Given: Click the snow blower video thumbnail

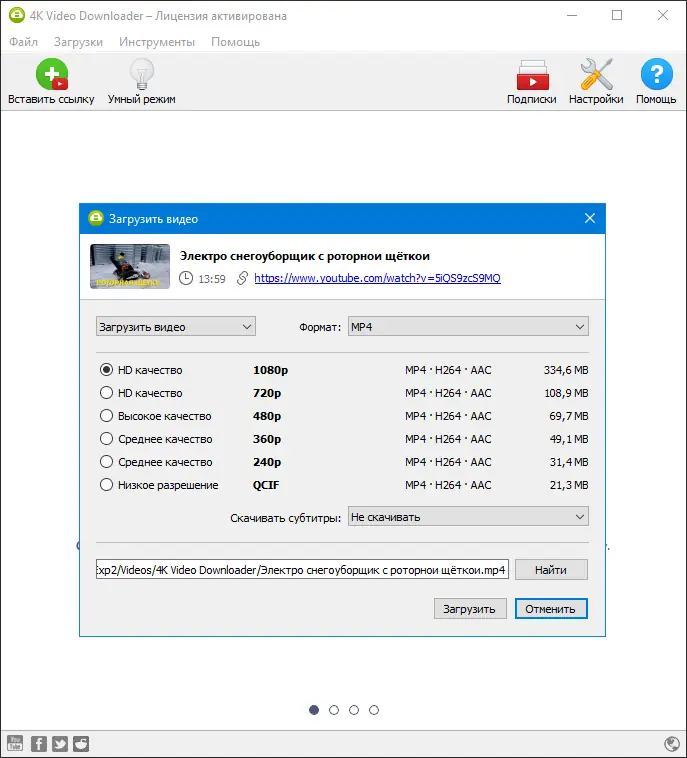Looking at the screenshot, I should (130, 266).
